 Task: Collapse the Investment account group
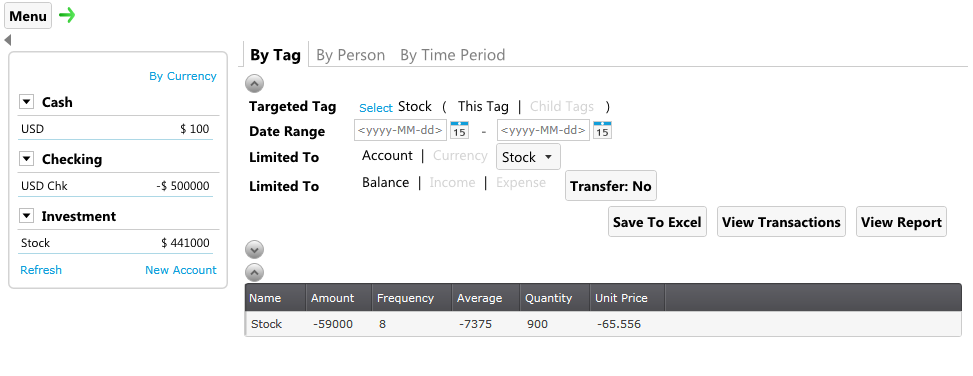point(26,217)
